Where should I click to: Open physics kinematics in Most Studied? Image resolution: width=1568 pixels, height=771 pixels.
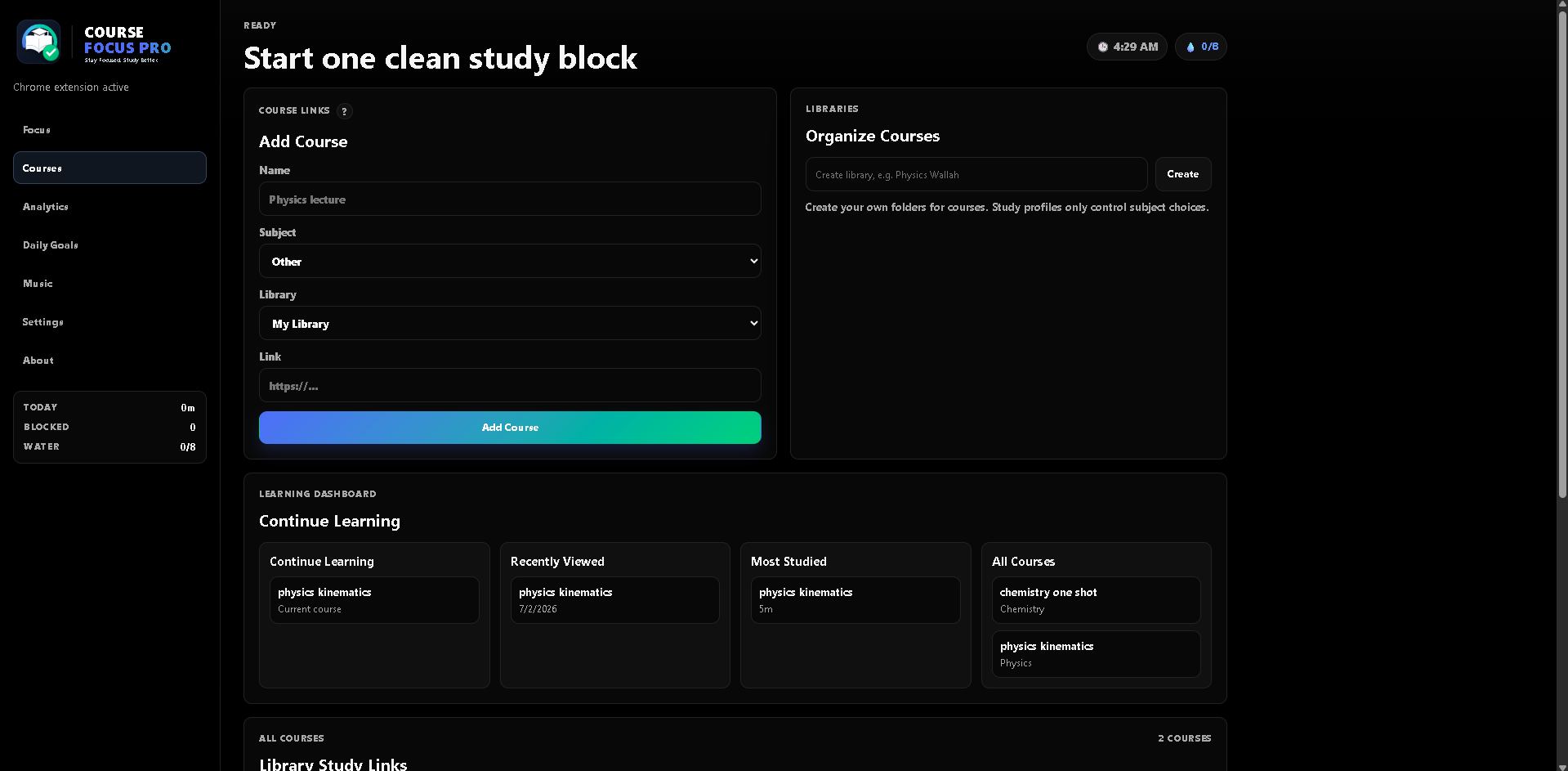tap(855, 600)
